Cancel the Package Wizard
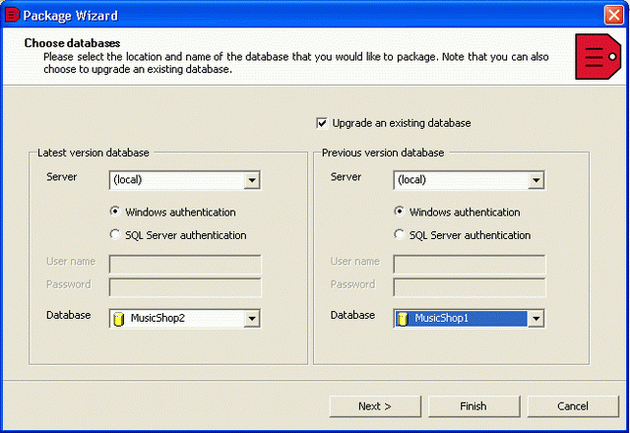 573,406
